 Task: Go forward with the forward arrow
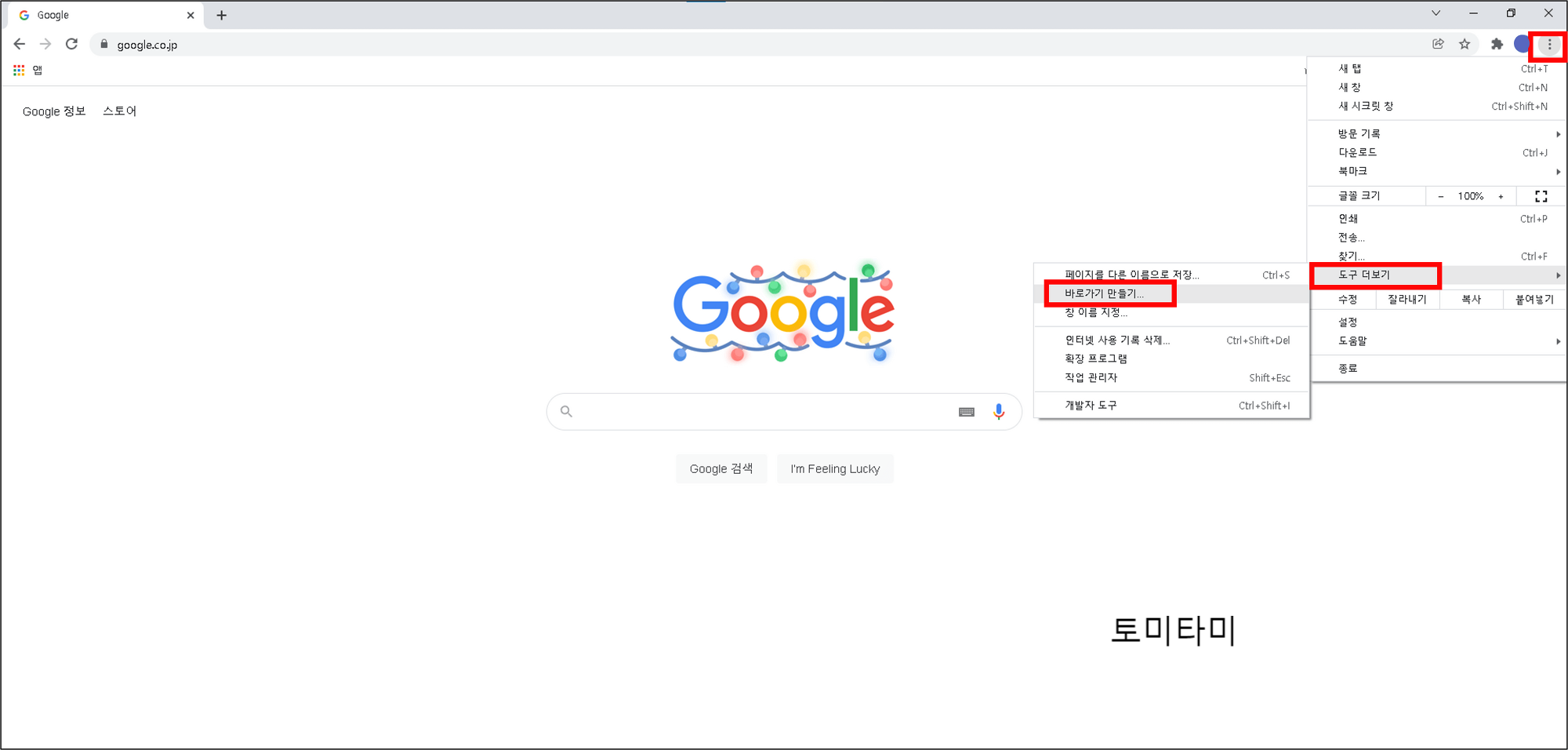click(45, 44)
